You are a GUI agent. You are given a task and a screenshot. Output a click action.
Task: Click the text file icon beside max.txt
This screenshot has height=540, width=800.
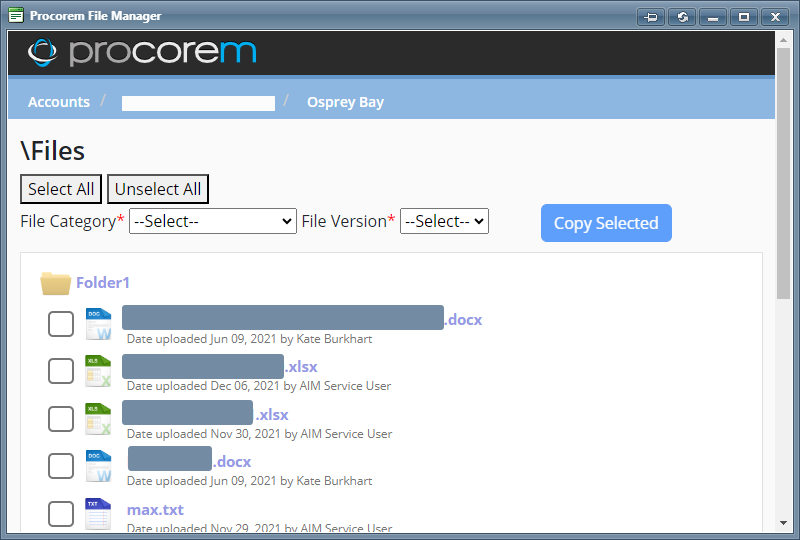98,514
